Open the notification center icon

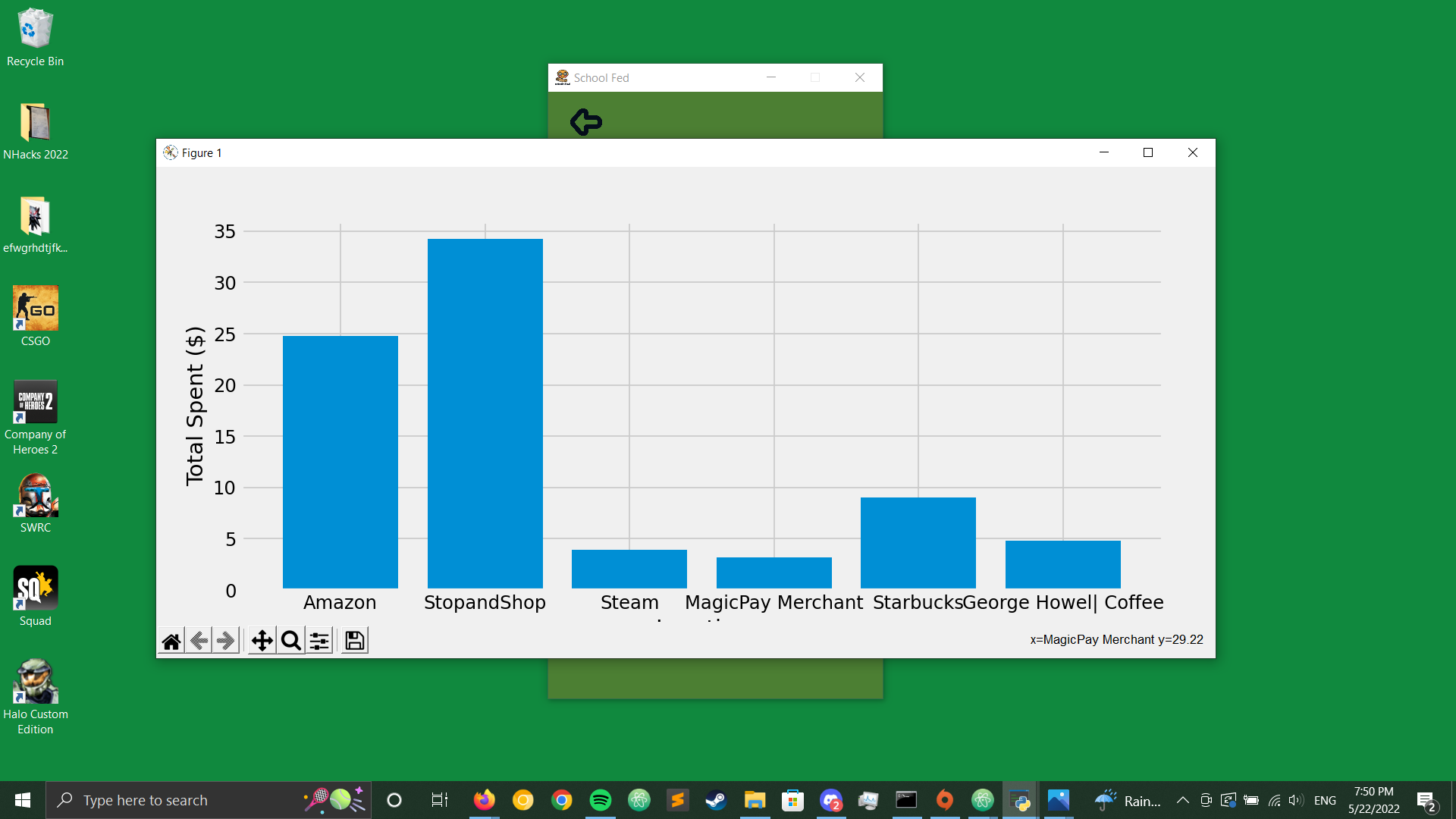coord(1426,800)
